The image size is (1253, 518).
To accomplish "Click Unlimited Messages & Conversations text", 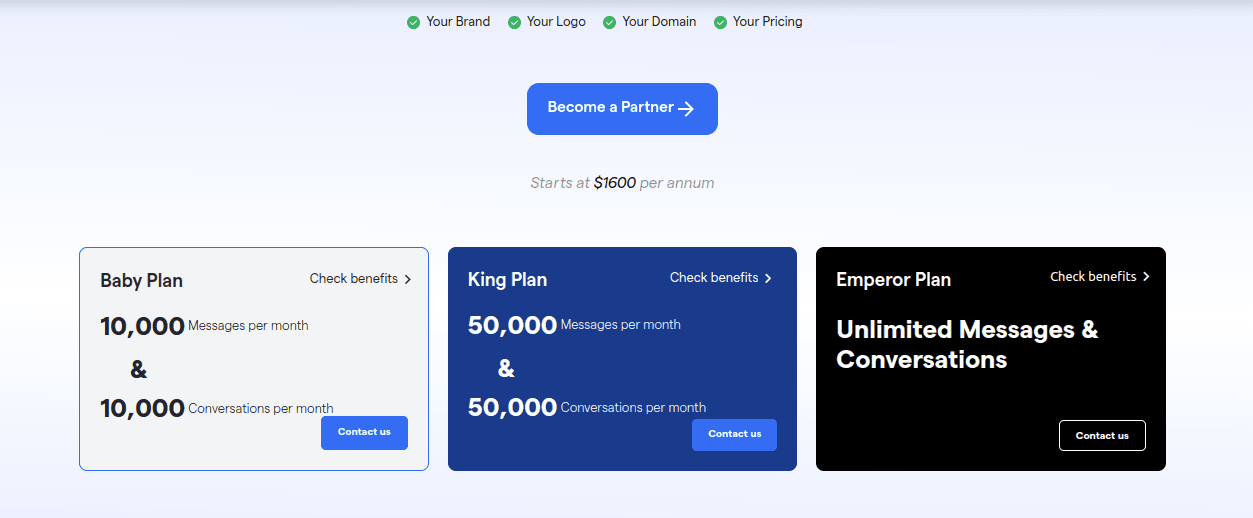I will click(x=967, y=344).
